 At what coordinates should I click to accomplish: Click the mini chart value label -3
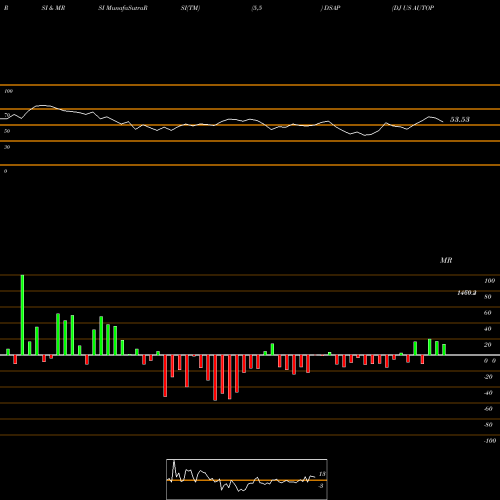click(x=321, y=486)
